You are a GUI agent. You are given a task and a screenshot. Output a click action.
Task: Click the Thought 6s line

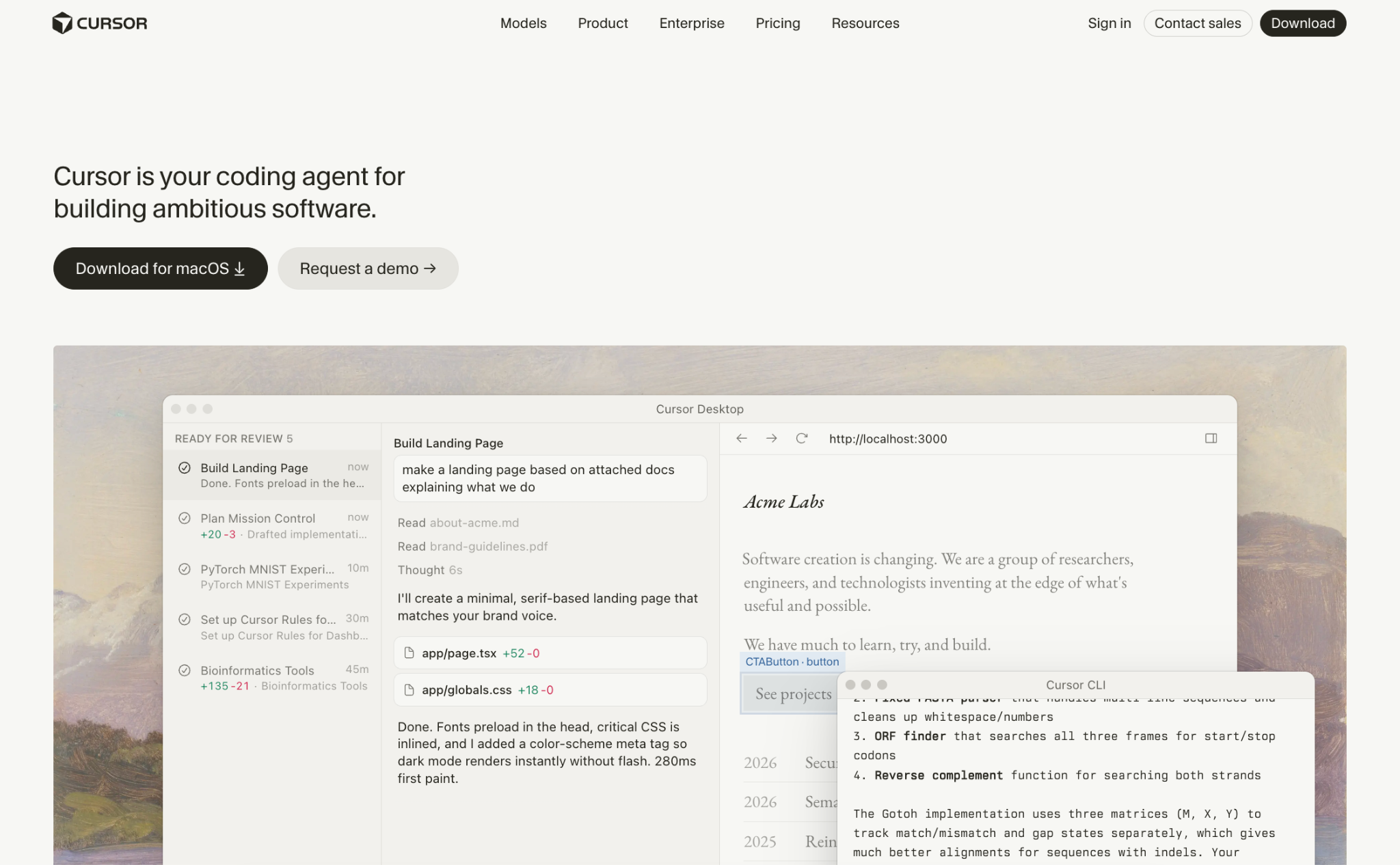point(430,570)
